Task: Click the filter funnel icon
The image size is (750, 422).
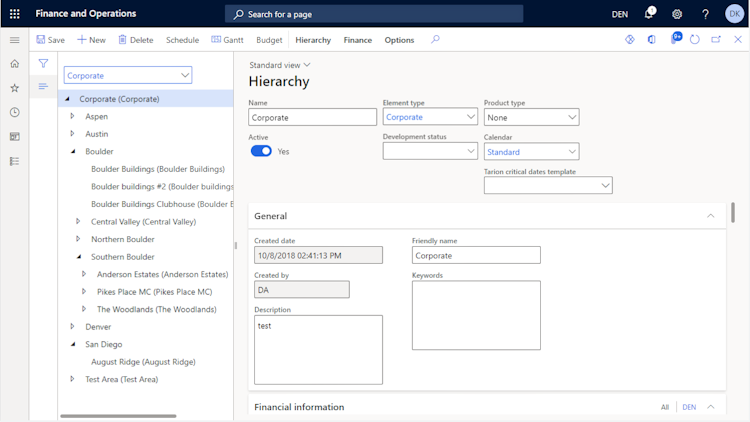Action: [43, 63]
